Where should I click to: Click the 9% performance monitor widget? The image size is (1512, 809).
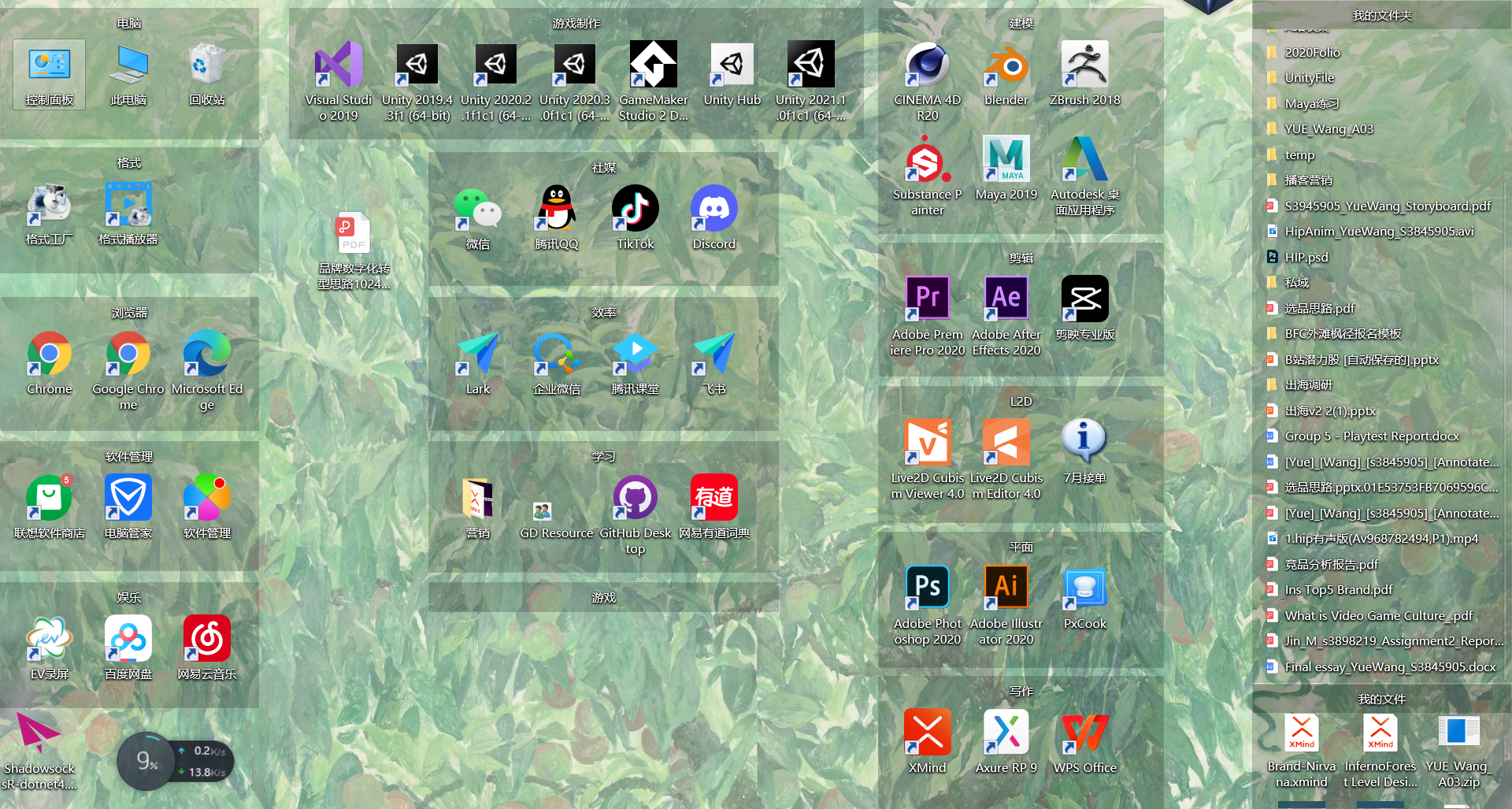[146, 761]
